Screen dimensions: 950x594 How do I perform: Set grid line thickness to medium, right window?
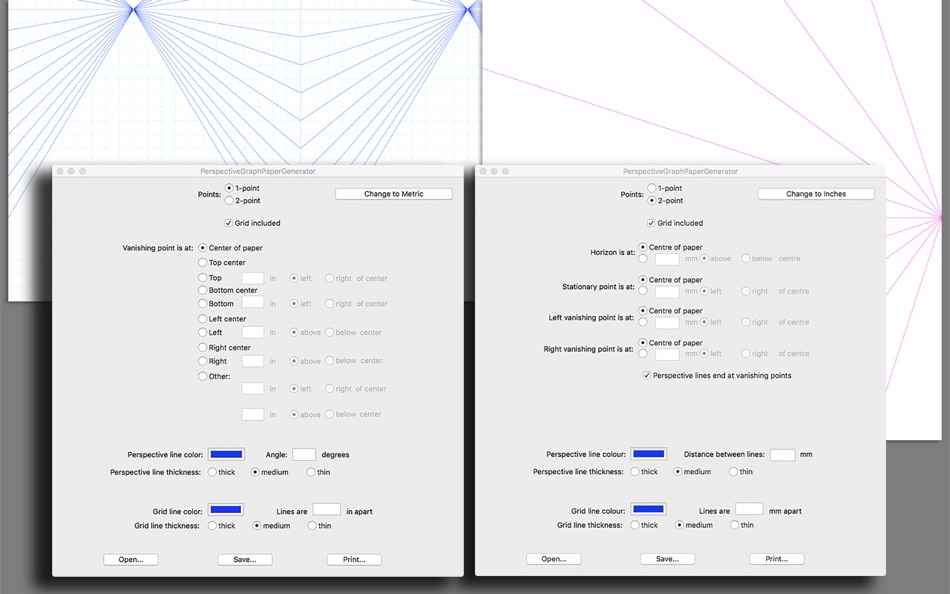click(x=679, y=526)
